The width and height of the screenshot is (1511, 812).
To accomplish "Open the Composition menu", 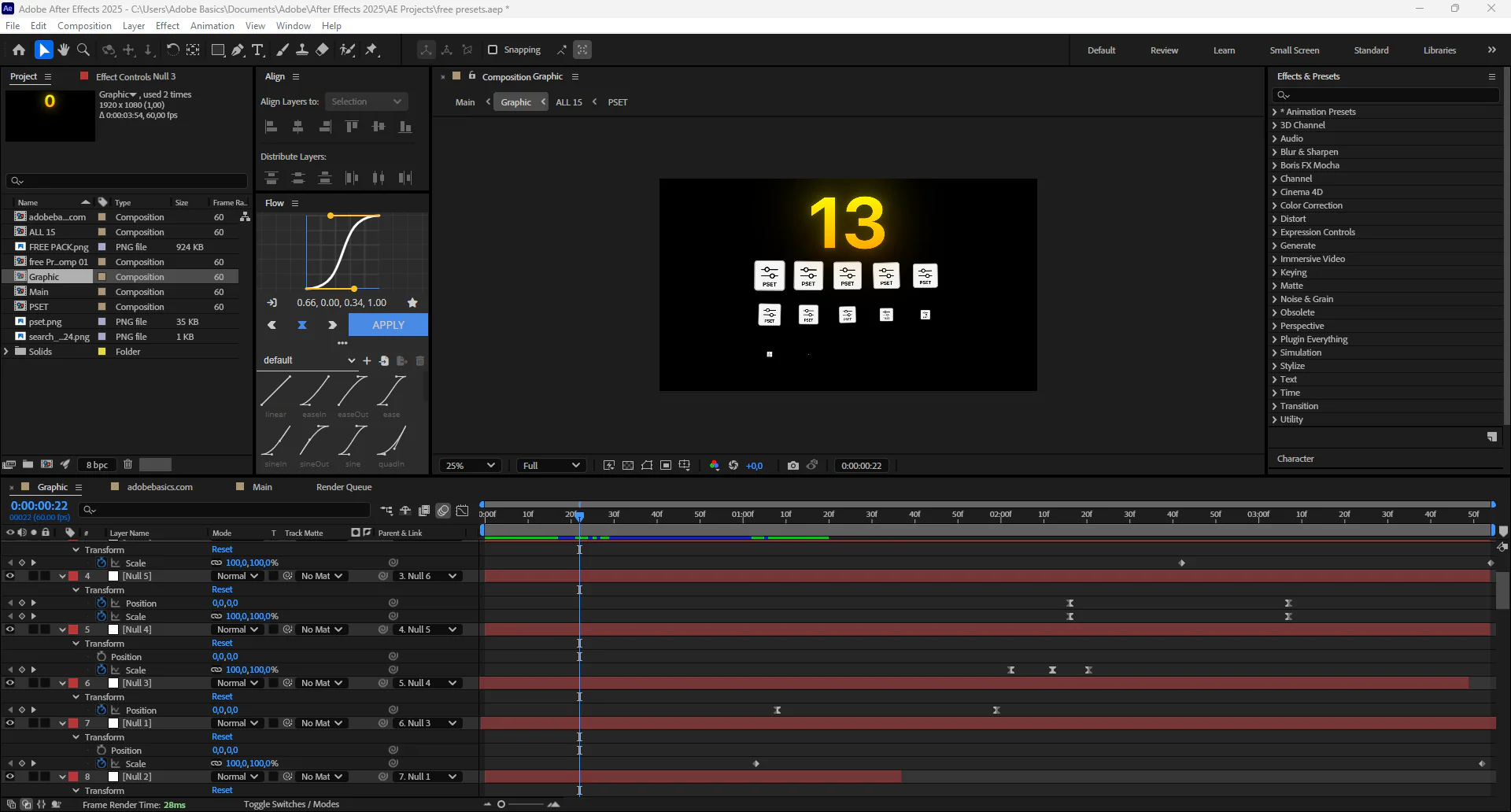I will coord(84,25).
